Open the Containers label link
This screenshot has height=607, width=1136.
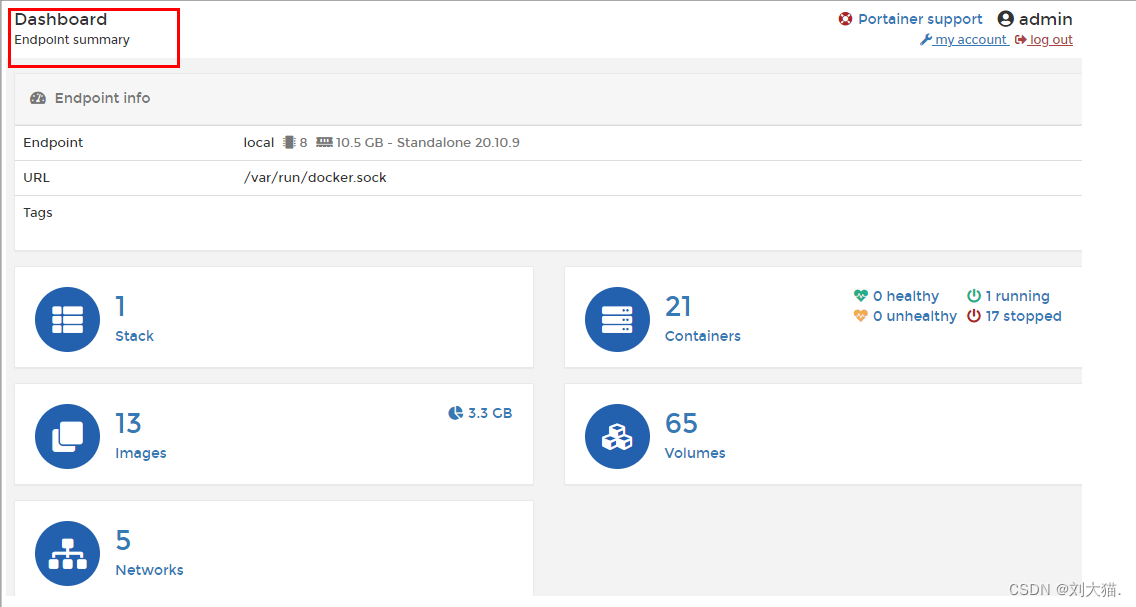tap(703, 336)
